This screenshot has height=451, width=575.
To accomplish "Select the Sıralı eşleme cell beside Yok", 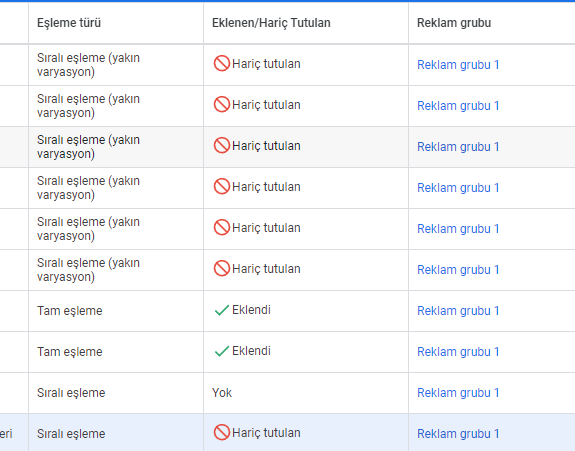I will 71,393.
